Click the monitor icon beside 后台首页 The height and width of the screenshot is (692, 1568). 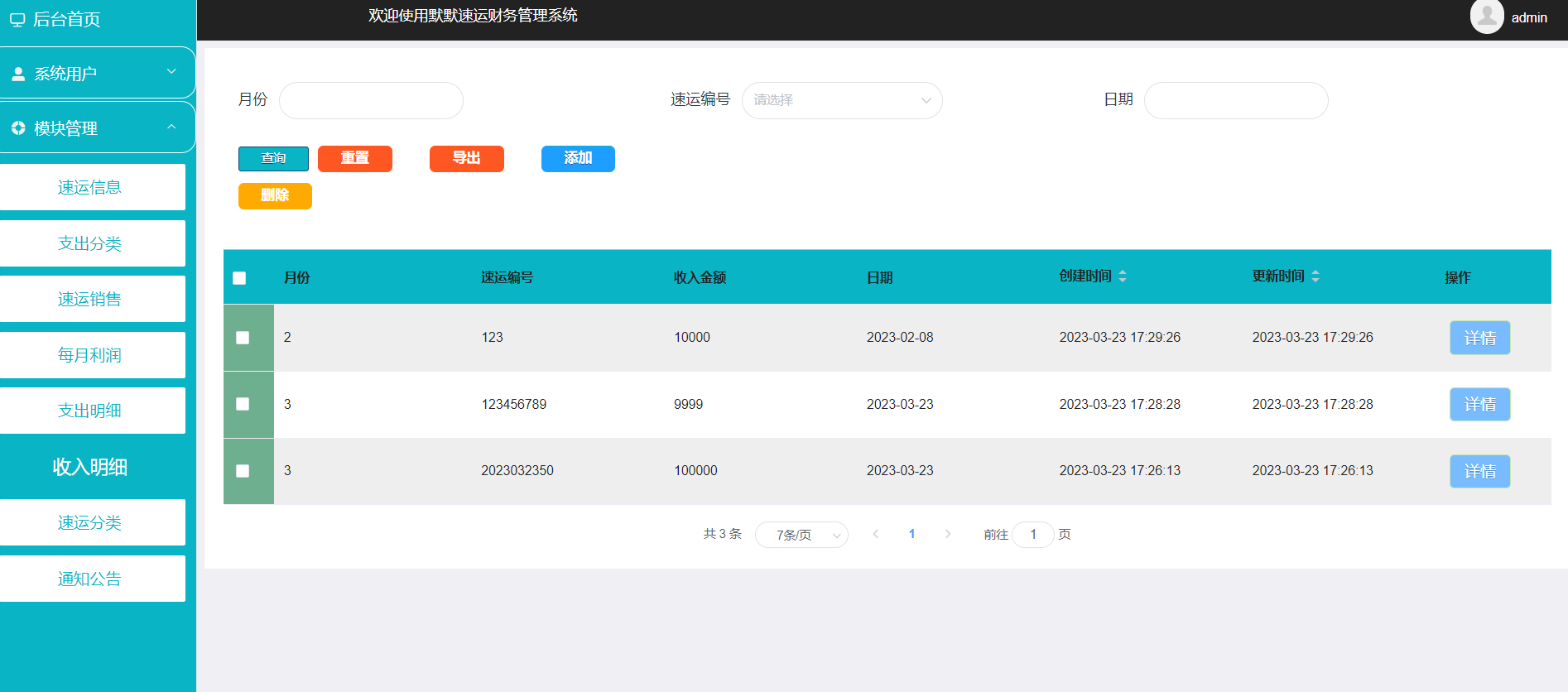coord(17,19)
